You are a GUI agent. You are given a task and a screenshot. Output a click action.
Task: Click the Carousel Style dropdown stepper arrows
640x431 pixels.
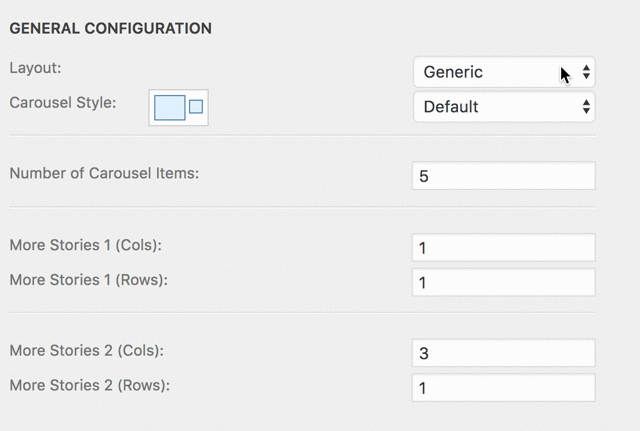pyautogui.click(x=586, y=107)
